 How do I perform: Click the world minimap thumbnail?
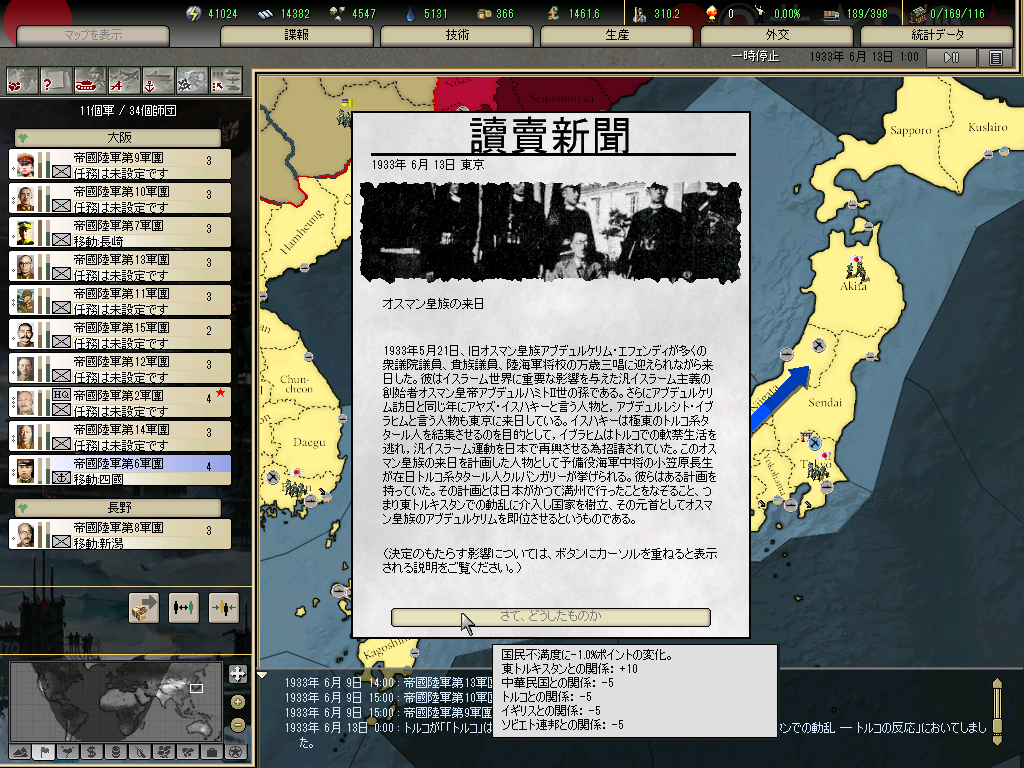116,702
